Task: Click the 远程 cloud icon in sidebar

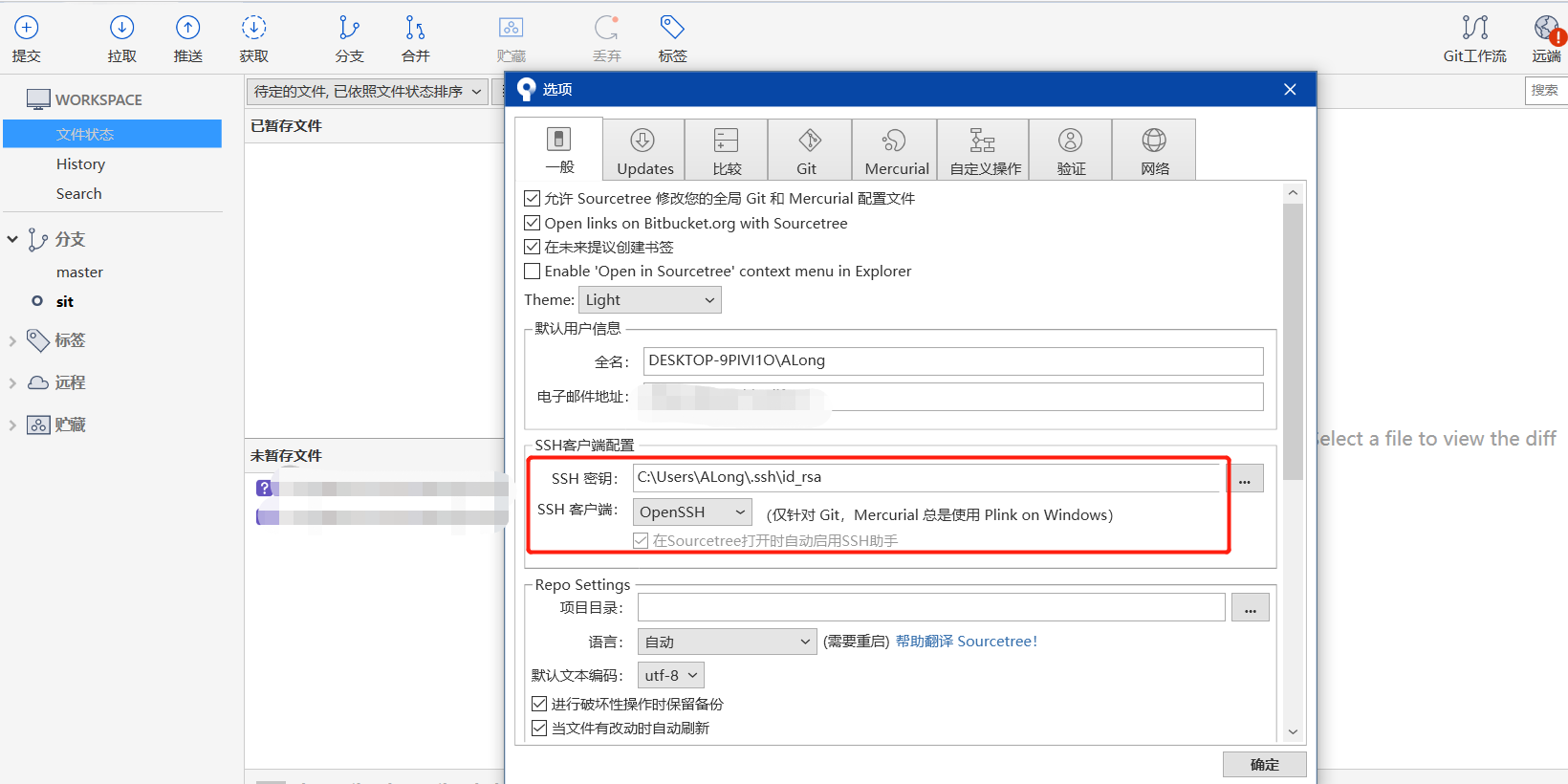Action: 38,382
